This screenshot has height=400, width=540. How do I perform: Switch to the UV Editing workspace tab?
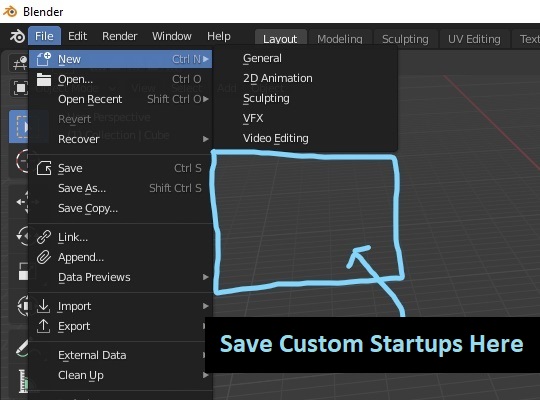click(x=474, y=39)
